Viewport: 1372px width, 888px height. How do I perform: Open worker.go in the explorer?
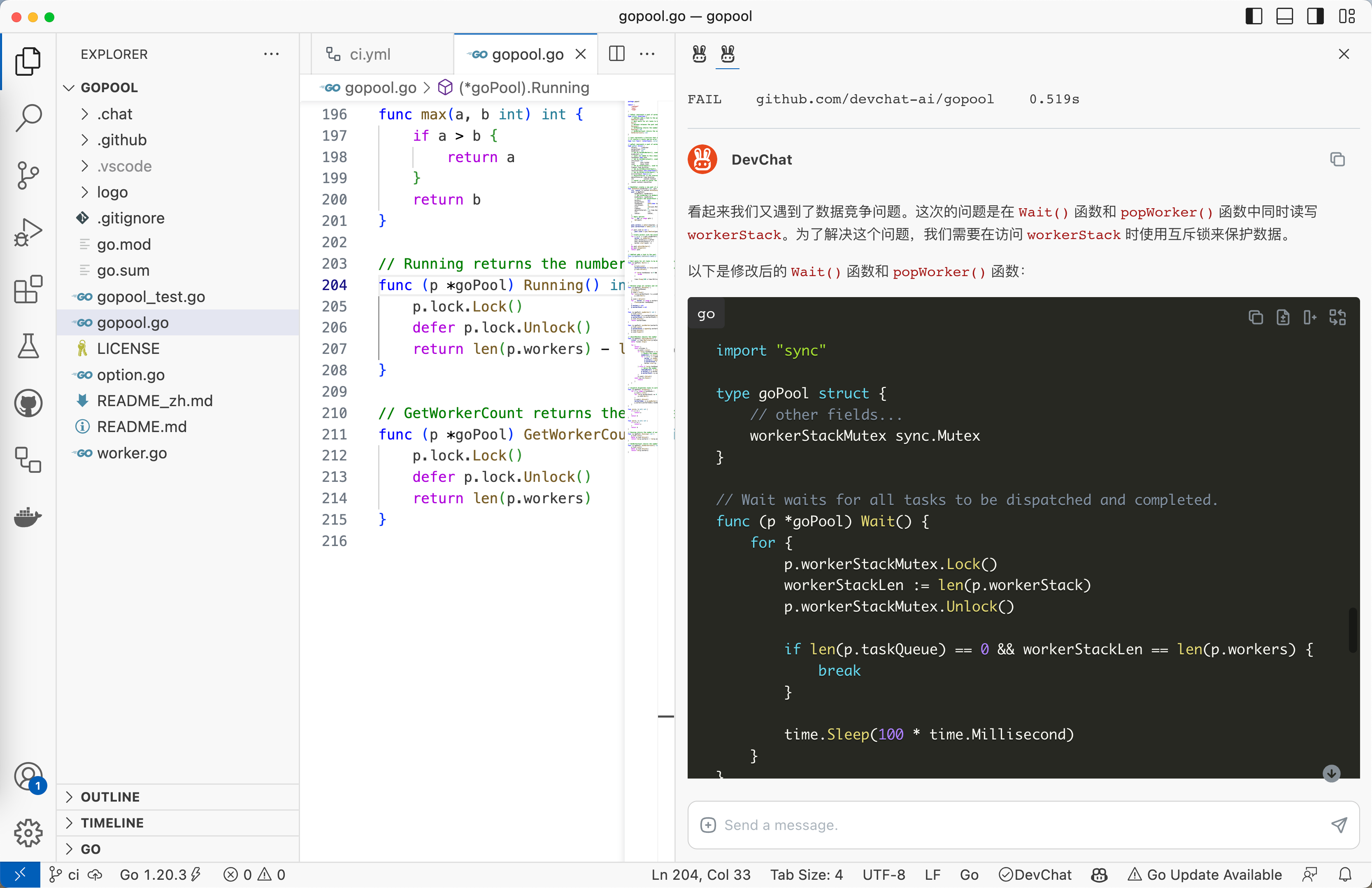pos(131,453)
